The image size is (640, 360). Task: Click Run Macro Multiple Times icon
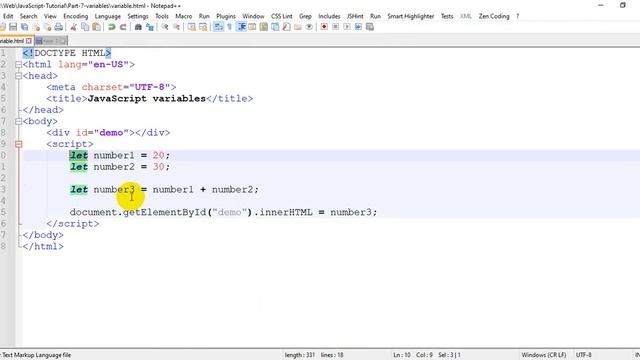(x=358, y=27)
